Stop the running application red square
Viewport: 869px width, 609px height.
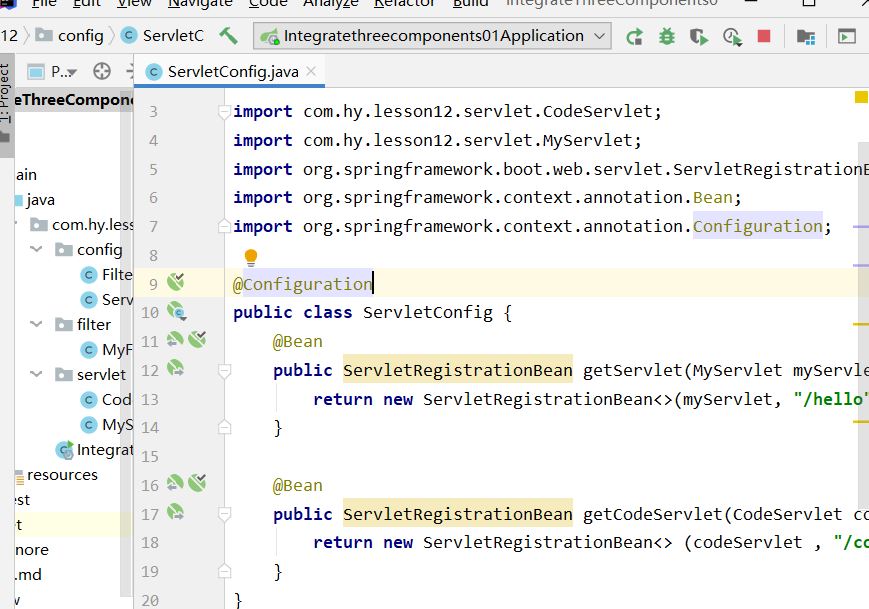point(764,36)
